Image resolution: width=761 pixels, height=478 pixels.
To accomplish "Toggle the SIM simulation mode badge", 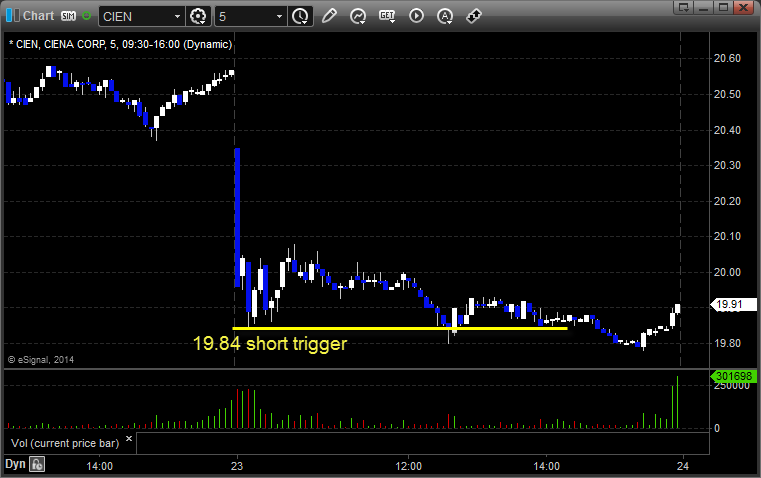I will [68, 16].
